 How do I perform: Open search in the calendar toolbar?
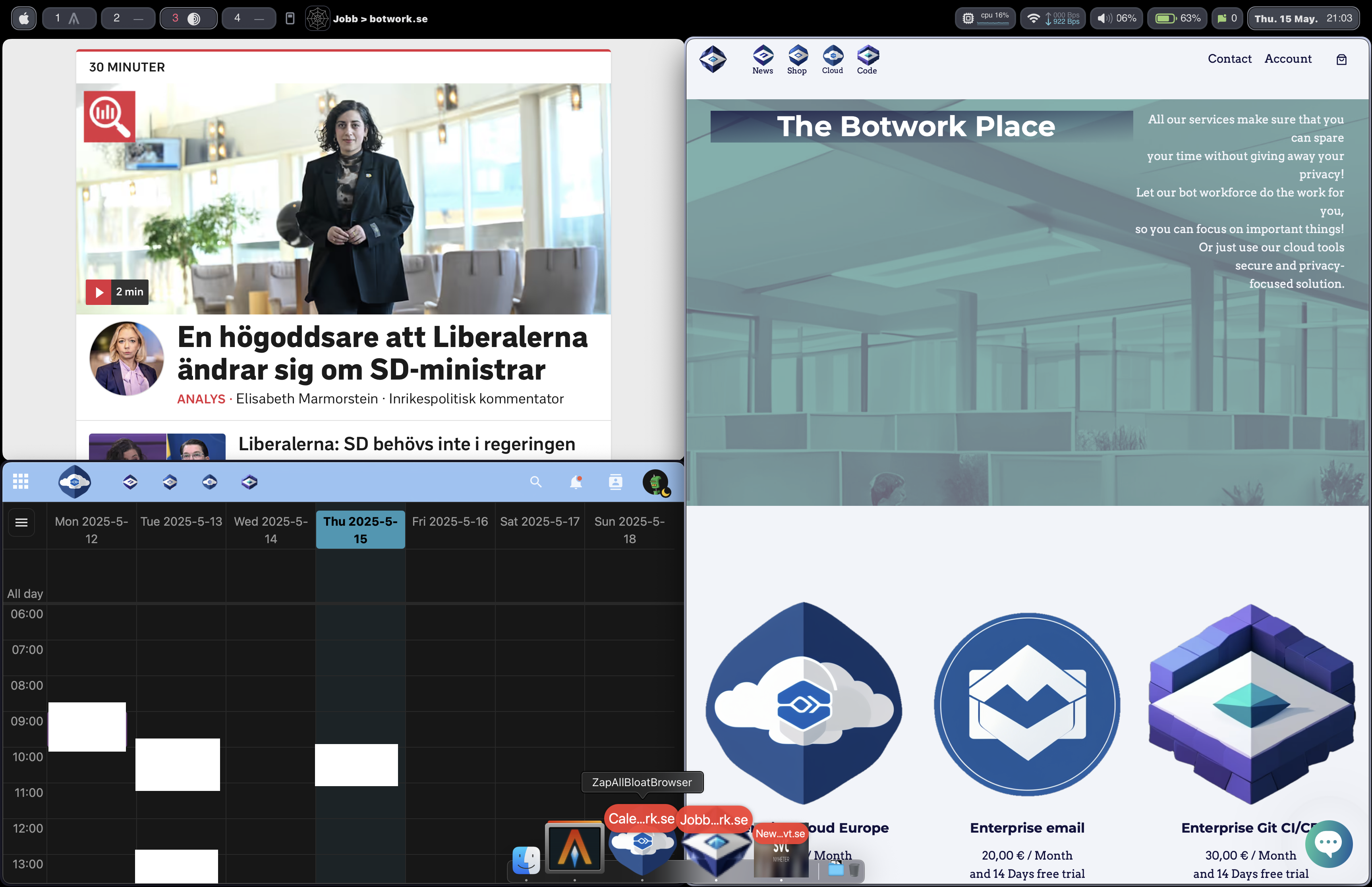point(536,482)
